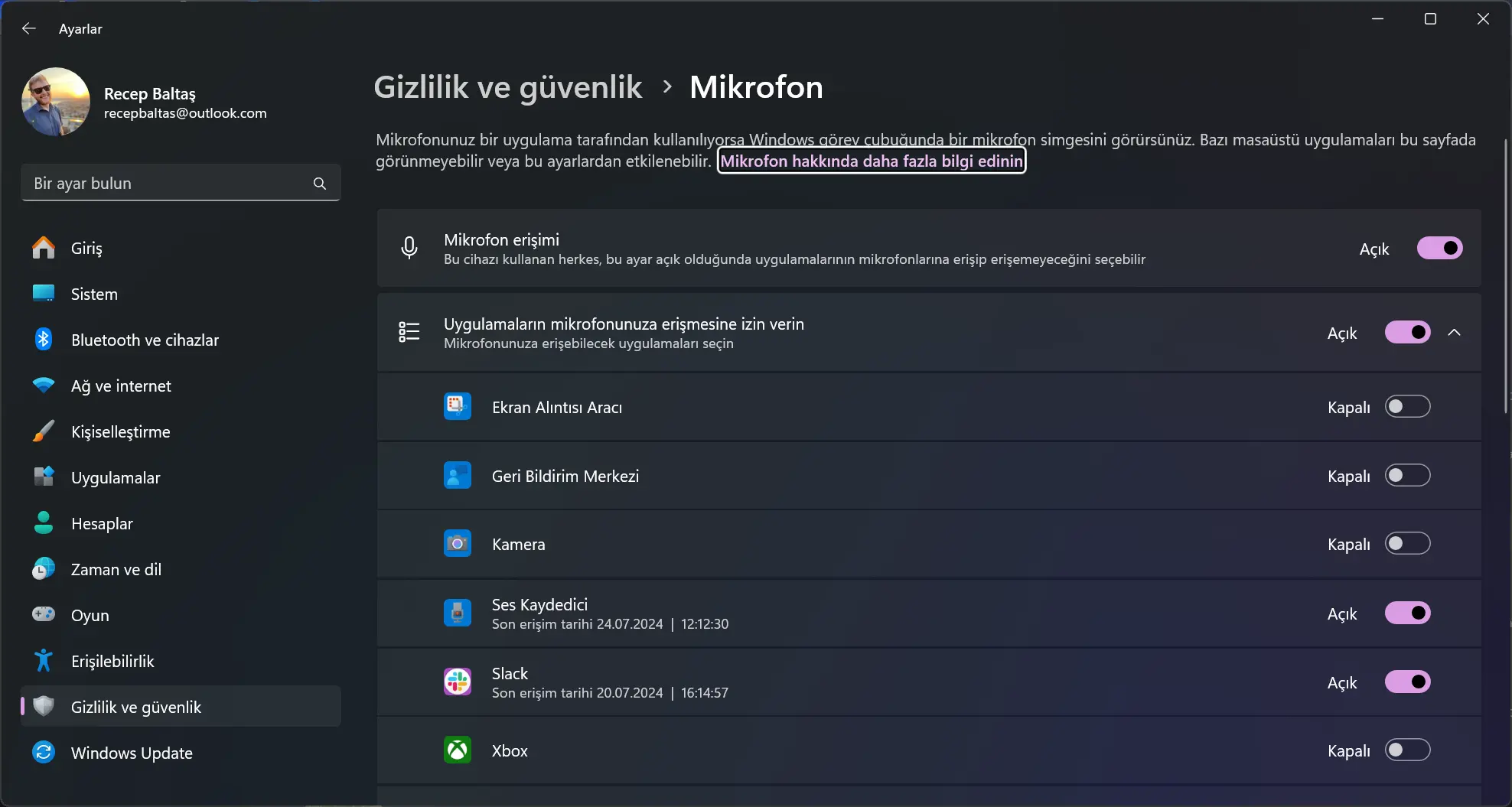
Task: Turn off Slack microphone access
Action: point(1407,682)
